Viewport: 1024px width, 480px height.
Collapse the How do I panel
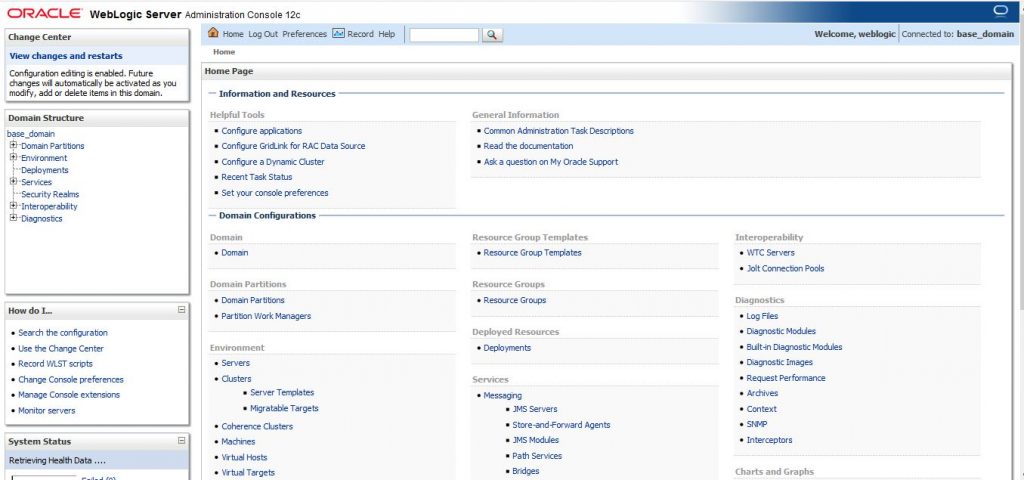(181, 310)
